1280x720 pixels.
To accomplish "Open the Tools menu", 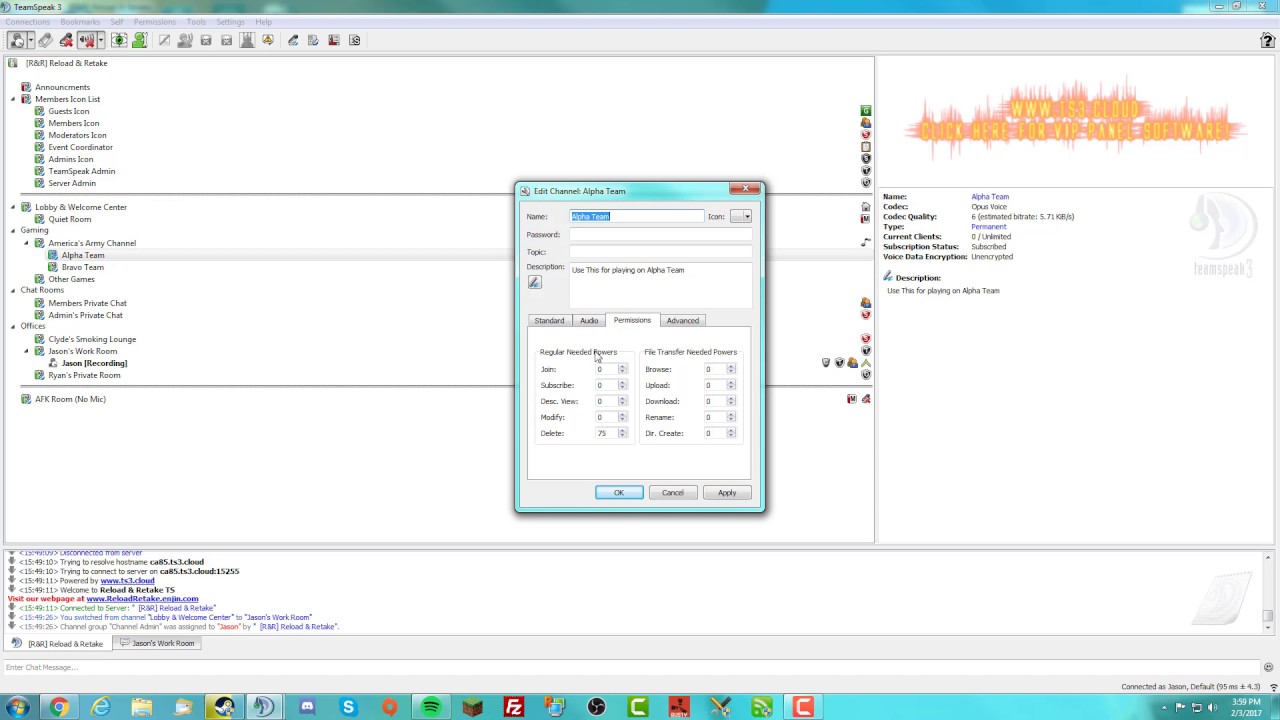I will (x=196, y=22).
